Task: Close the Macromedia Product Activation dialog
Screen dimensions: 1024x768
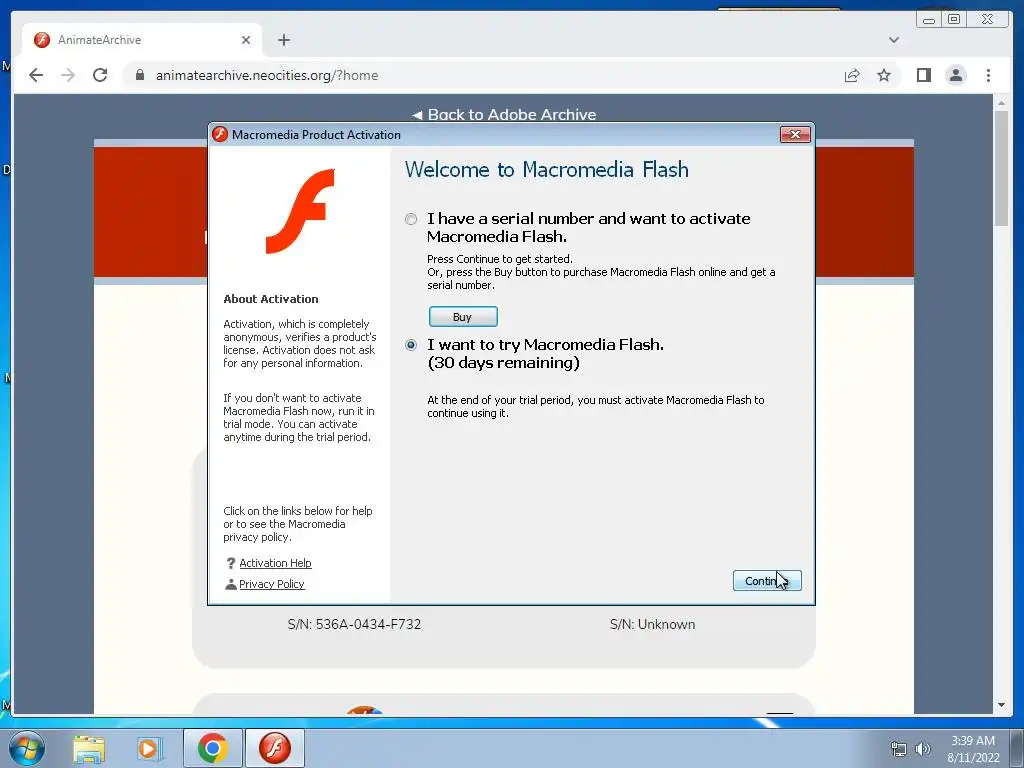Action: tap(795, 135)
